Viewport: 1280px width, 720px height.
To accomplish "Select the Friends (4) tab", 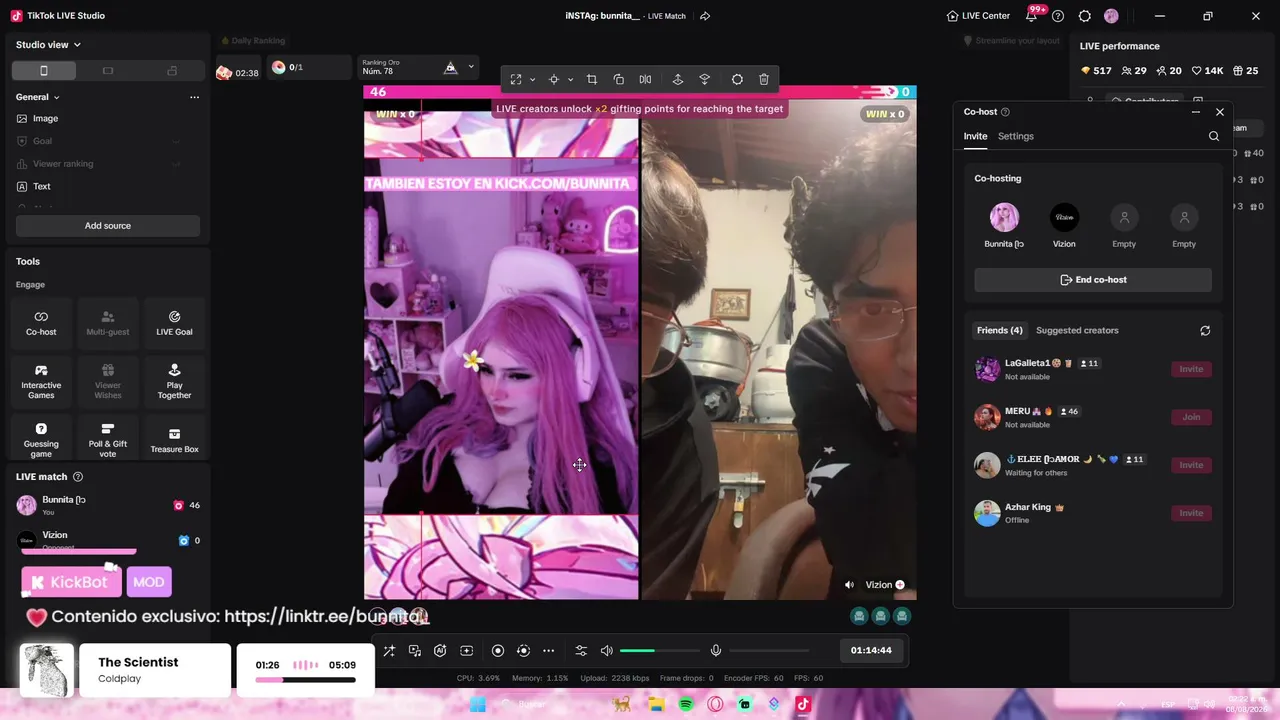I will point(1000,330).
